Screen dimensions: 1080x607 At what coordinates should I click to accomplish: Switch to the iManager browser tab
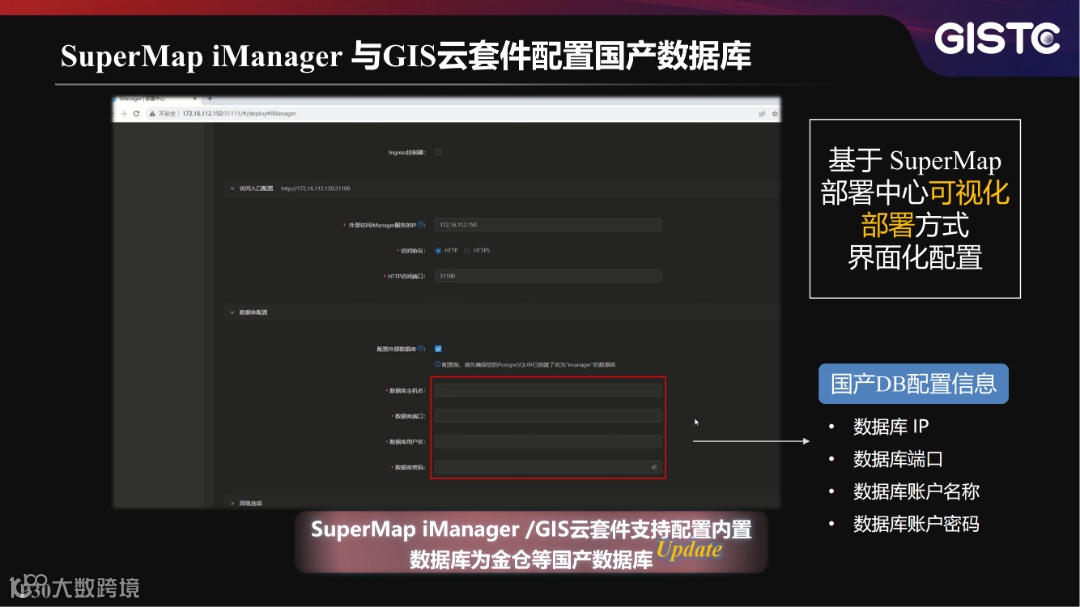(x=155, y=99)
